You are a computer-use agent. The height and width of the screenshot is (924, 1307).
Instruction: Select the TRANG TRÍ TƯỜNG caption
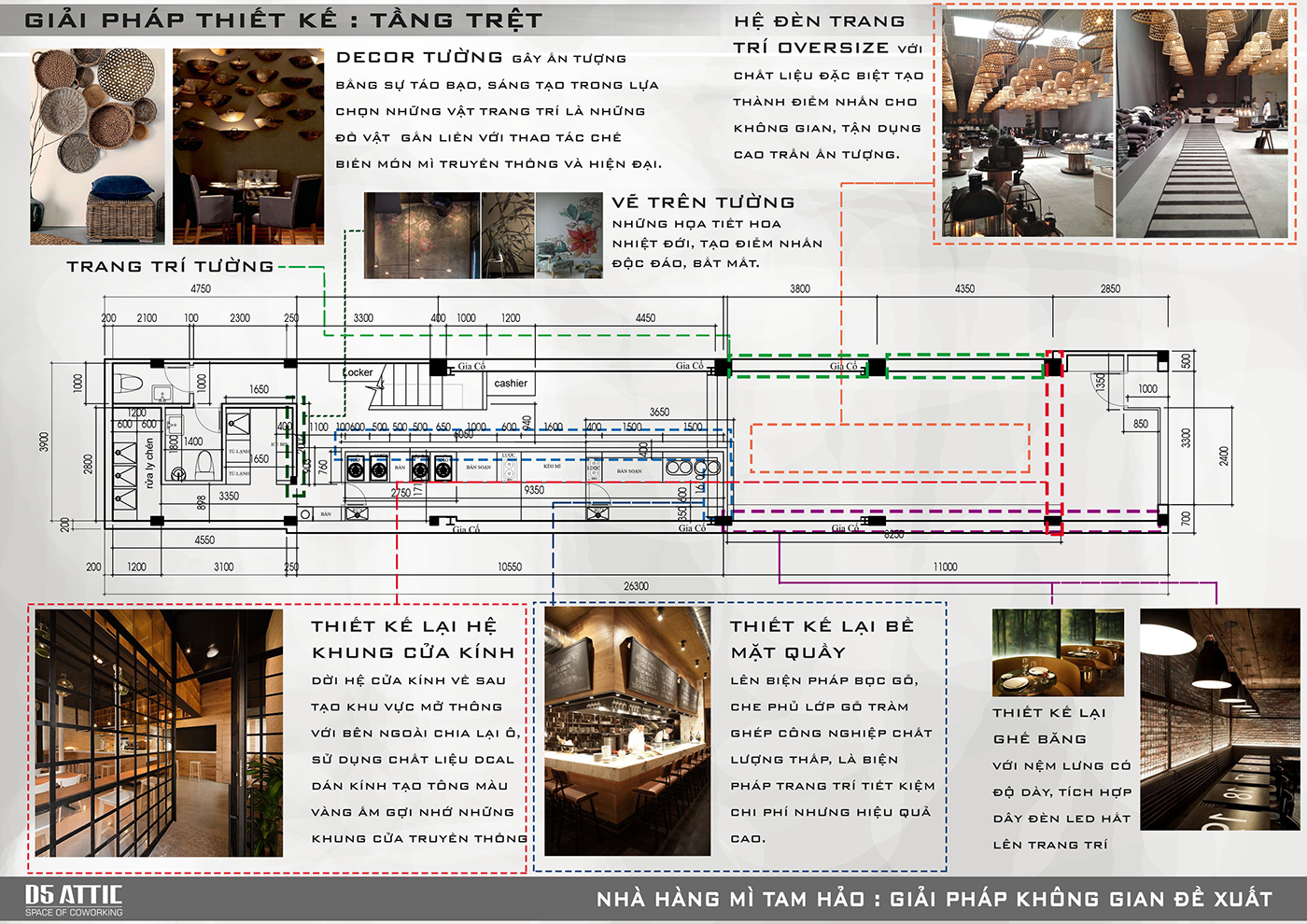pos(170,267)
